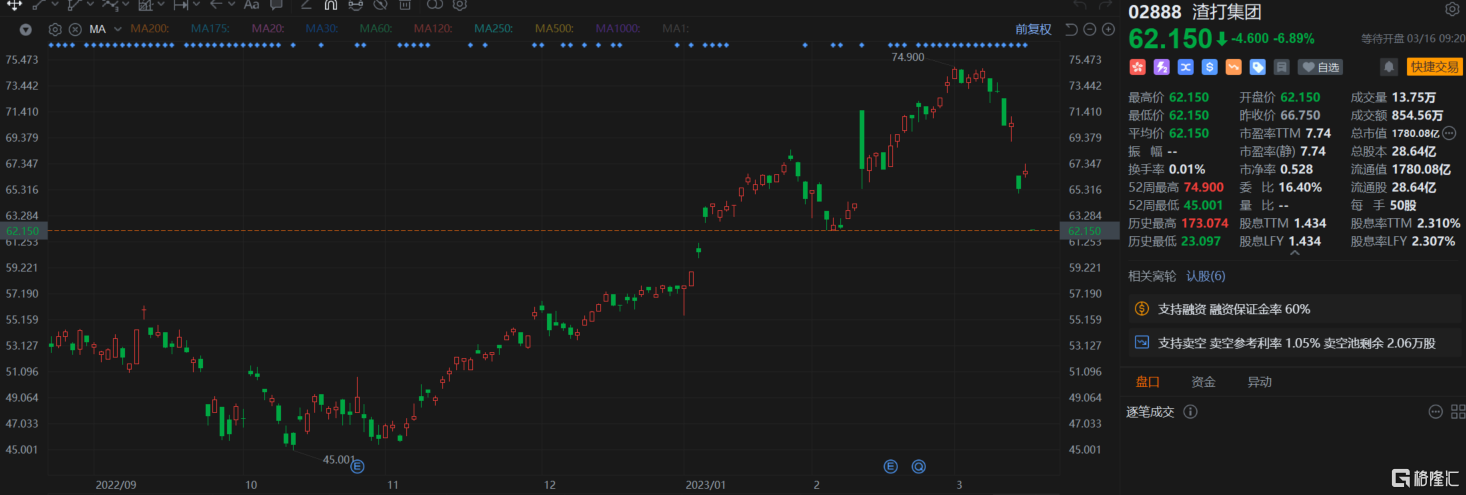Expand the wave pattern tool dropdown

(x=126, y=5)
